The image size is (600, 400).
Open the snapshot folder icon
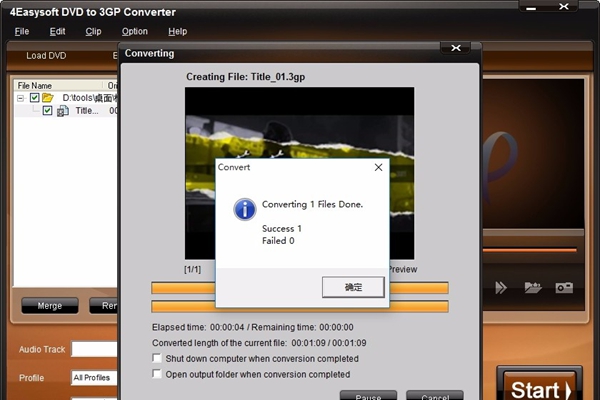pyautogui.click(x=533, y=287)
